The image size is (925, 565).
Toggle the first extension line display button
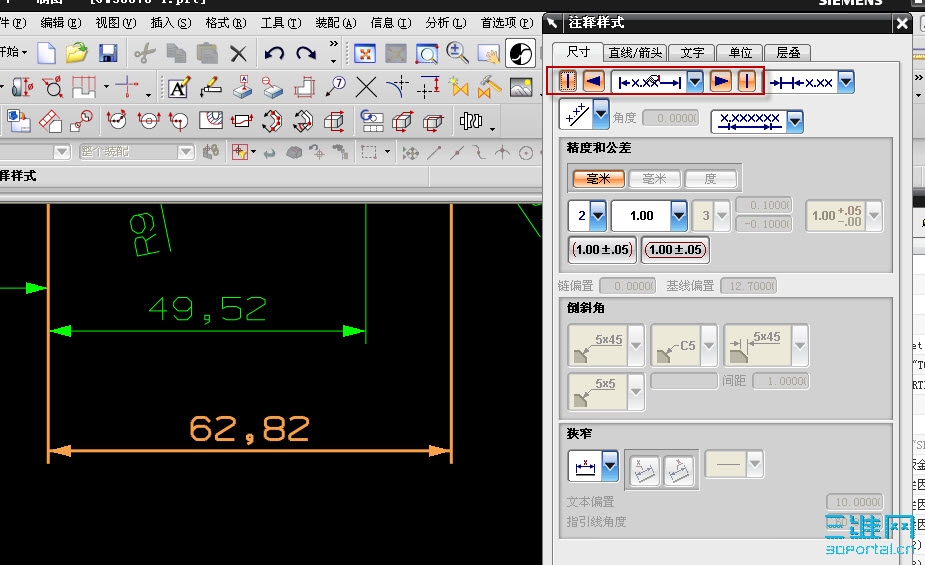pos(568,81)
